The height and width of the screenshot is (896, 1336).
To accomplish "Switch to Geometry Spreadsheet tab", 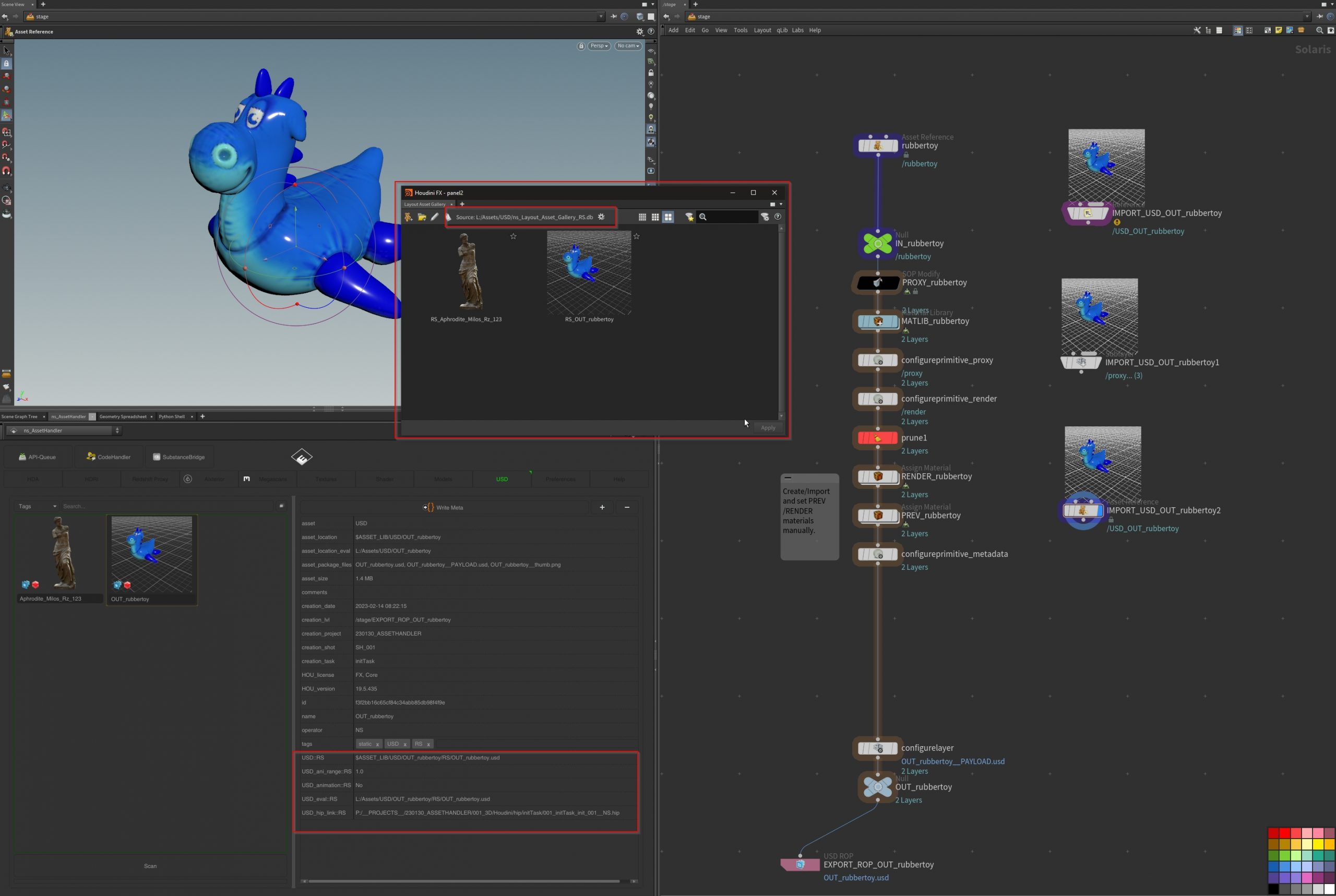I will pos(123,416).
